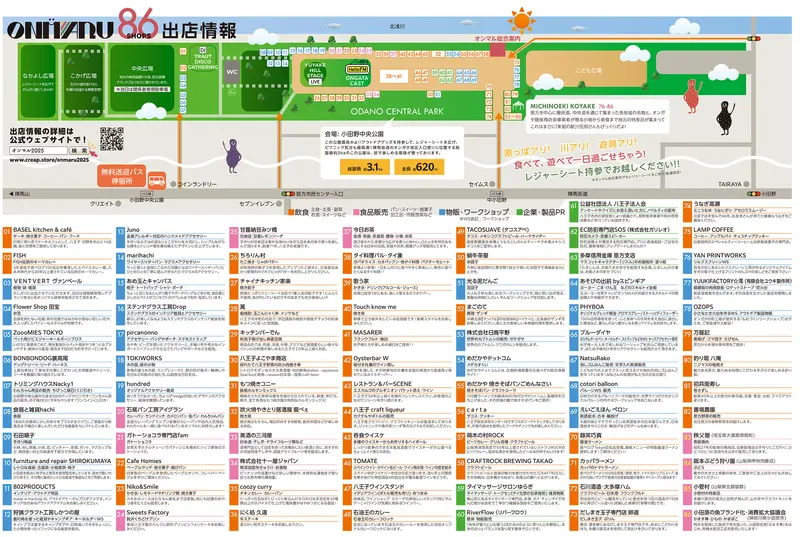Click the orange number 01 badge for BASEL kitchen
The width and height of the screenshot is (800, 537).
[7, 238]
